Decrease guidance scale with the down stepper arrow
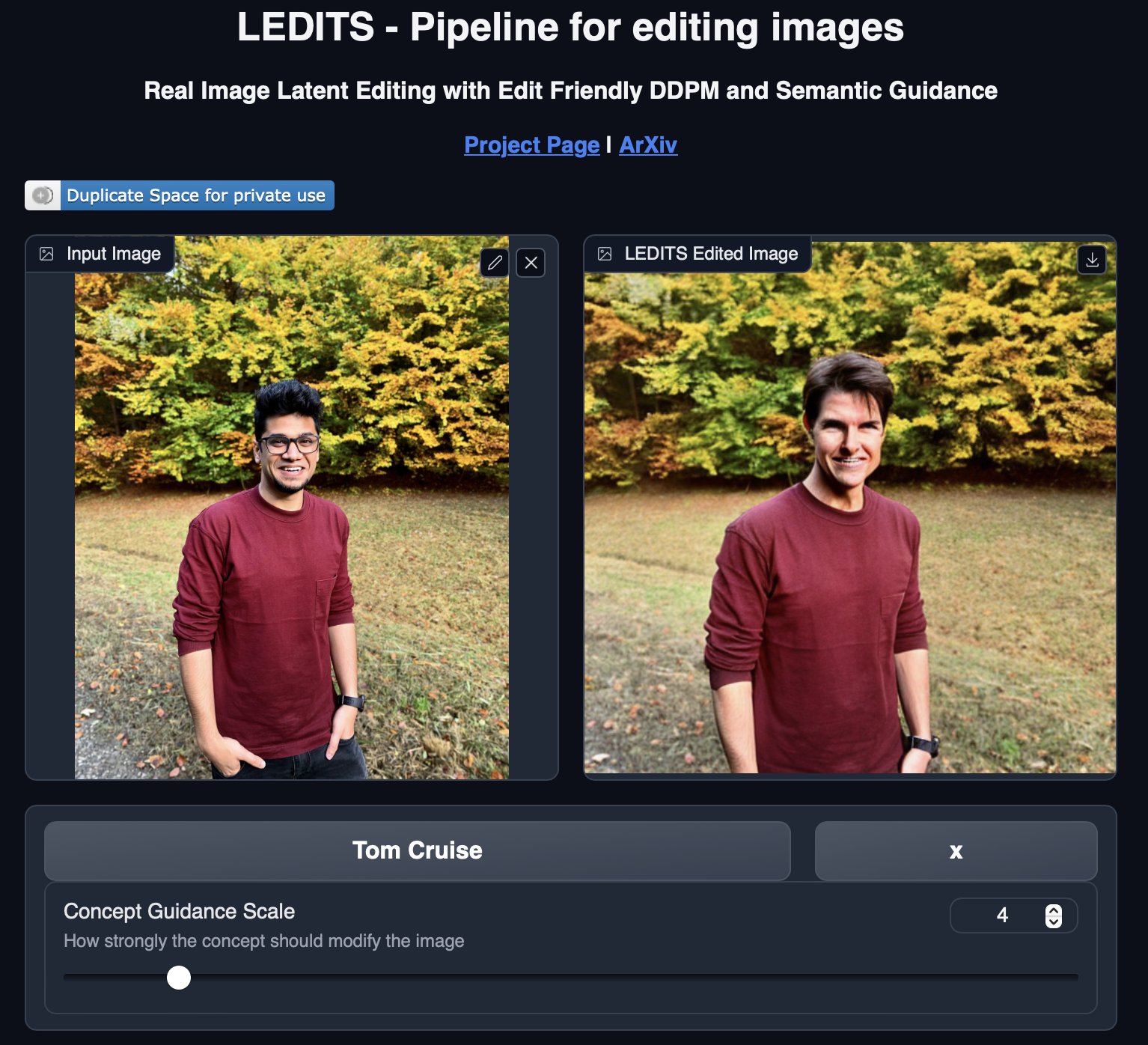 tap(1054, 921)
